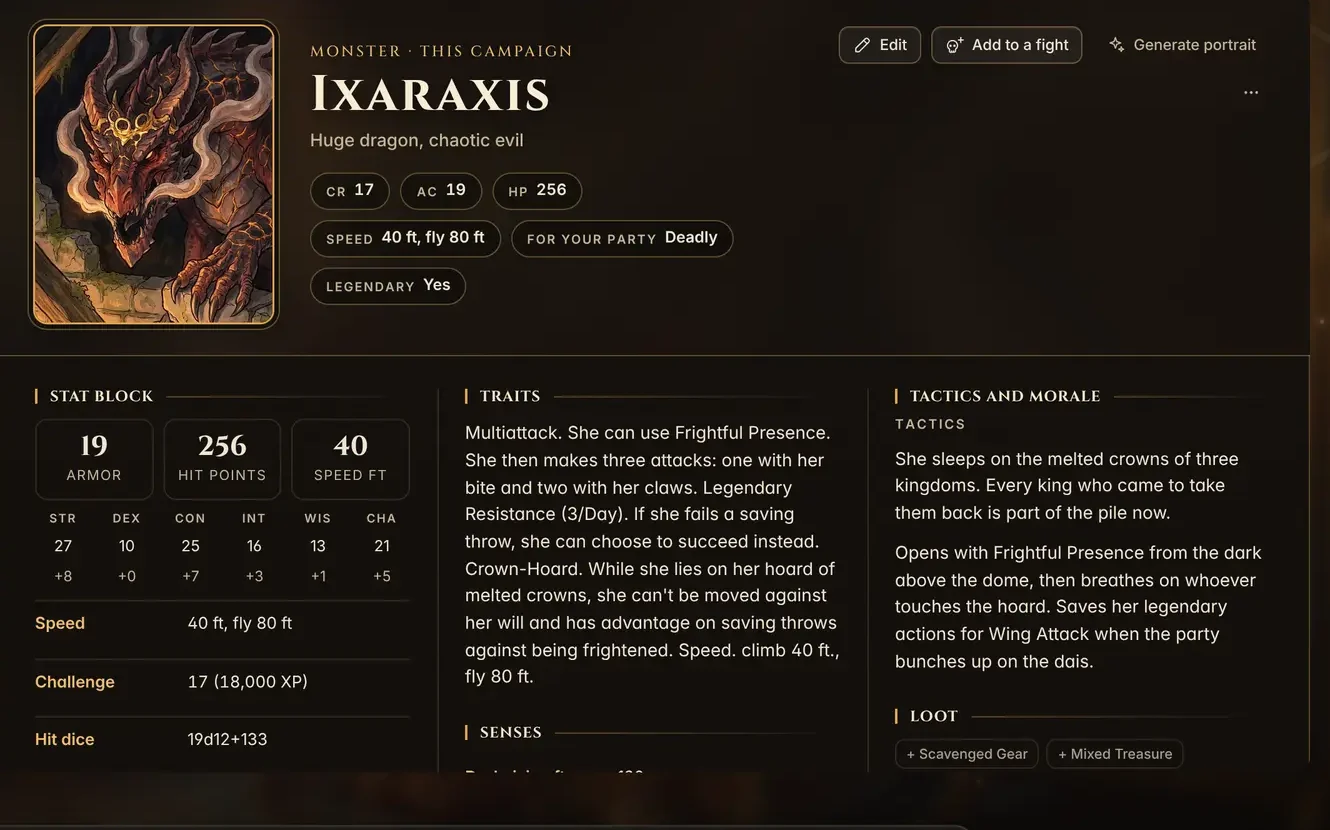The width and height of the screenshot is (1330, 830).
Task: Open the Ixaraxis dragon portrait
Action: click(153, 175)
